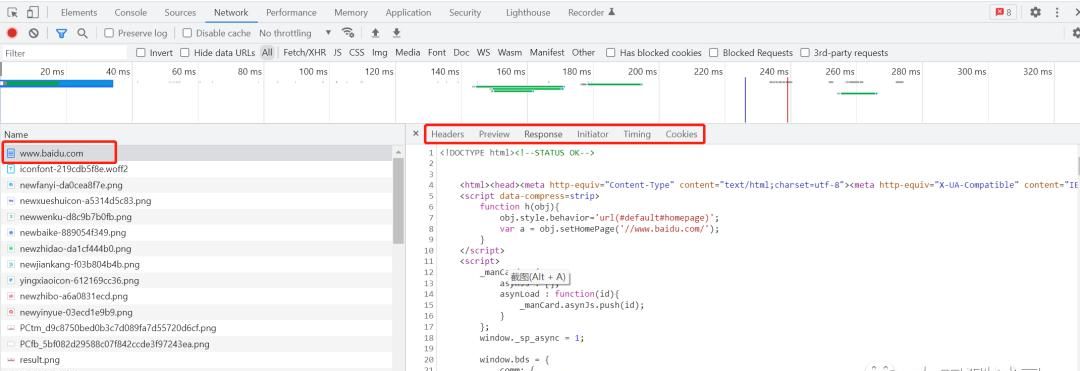Toggle the device toolbar icon
1080x371 pixels.
coord(32,12)
